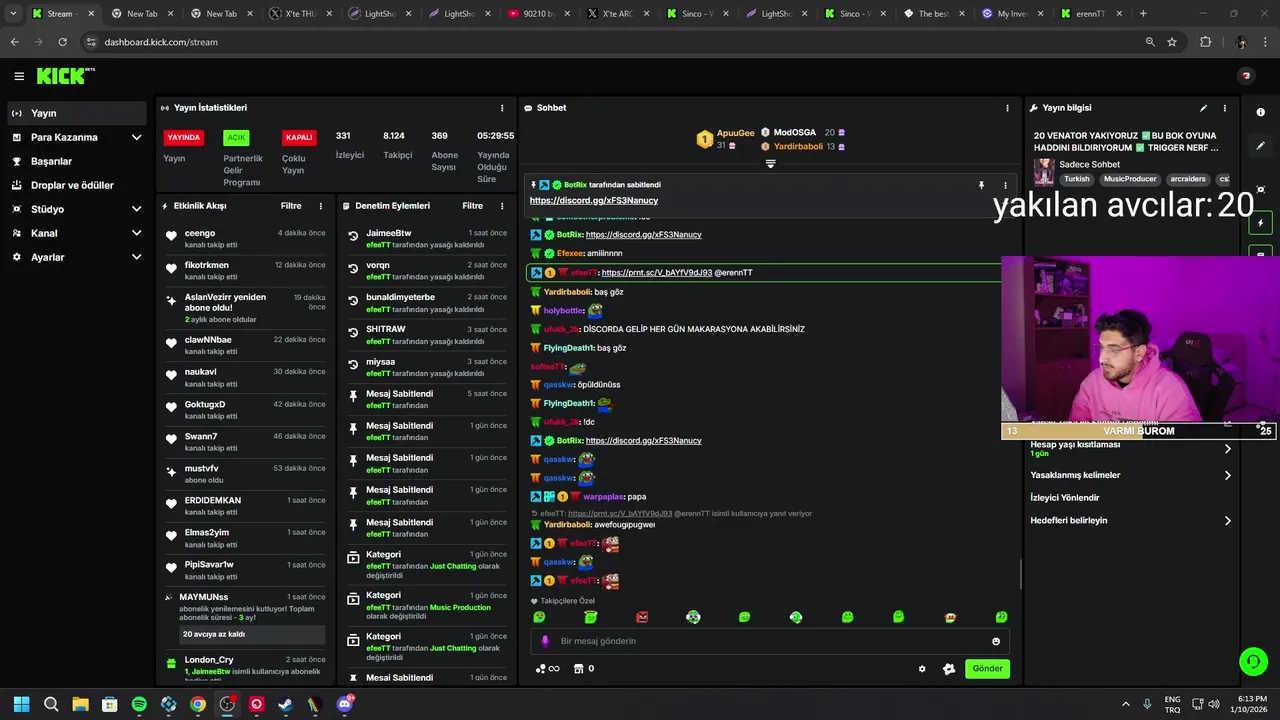The image size is (1280, 720).
Task: Focus the Bir mesaj gönderin field
Action: 770,641
